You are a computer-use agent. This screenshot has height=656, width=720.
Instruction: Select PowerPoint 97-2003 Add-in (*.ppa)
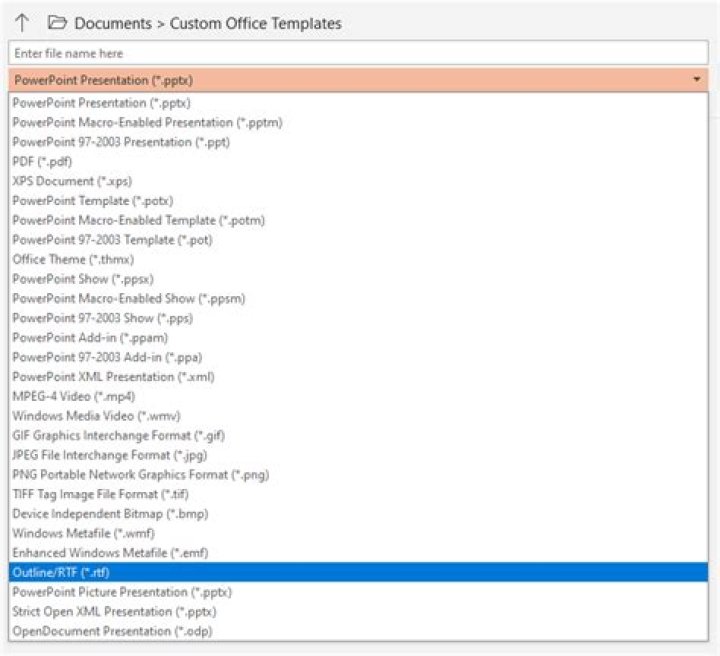[x=358, y=357]
